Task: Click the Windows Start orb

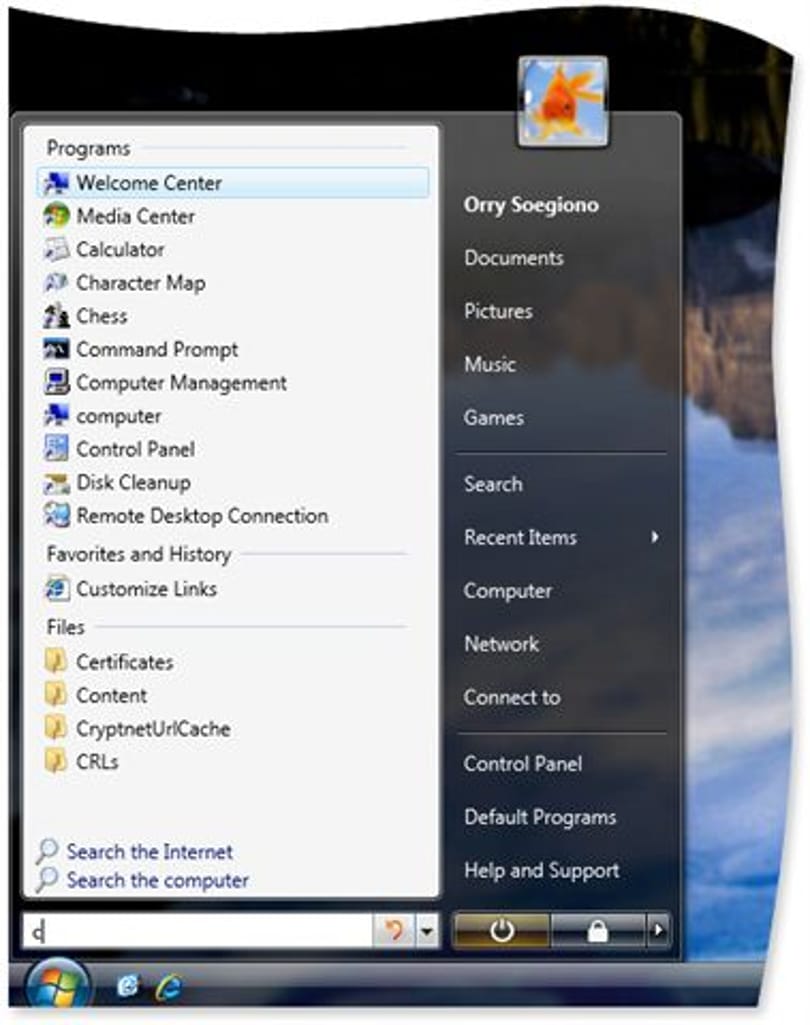Action: 58,987
